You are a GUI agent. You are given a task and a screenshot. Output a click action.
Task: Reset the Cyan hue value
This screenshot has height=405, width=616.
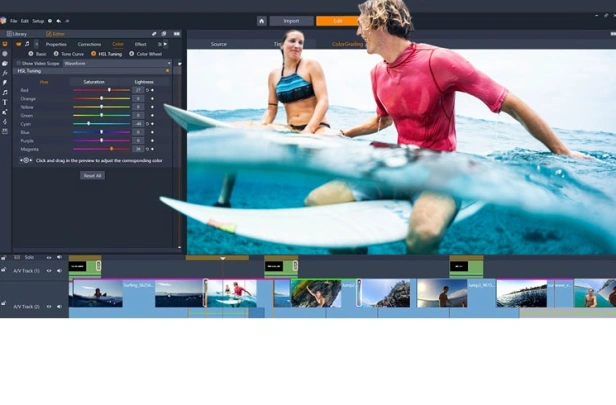click(147, 124)
